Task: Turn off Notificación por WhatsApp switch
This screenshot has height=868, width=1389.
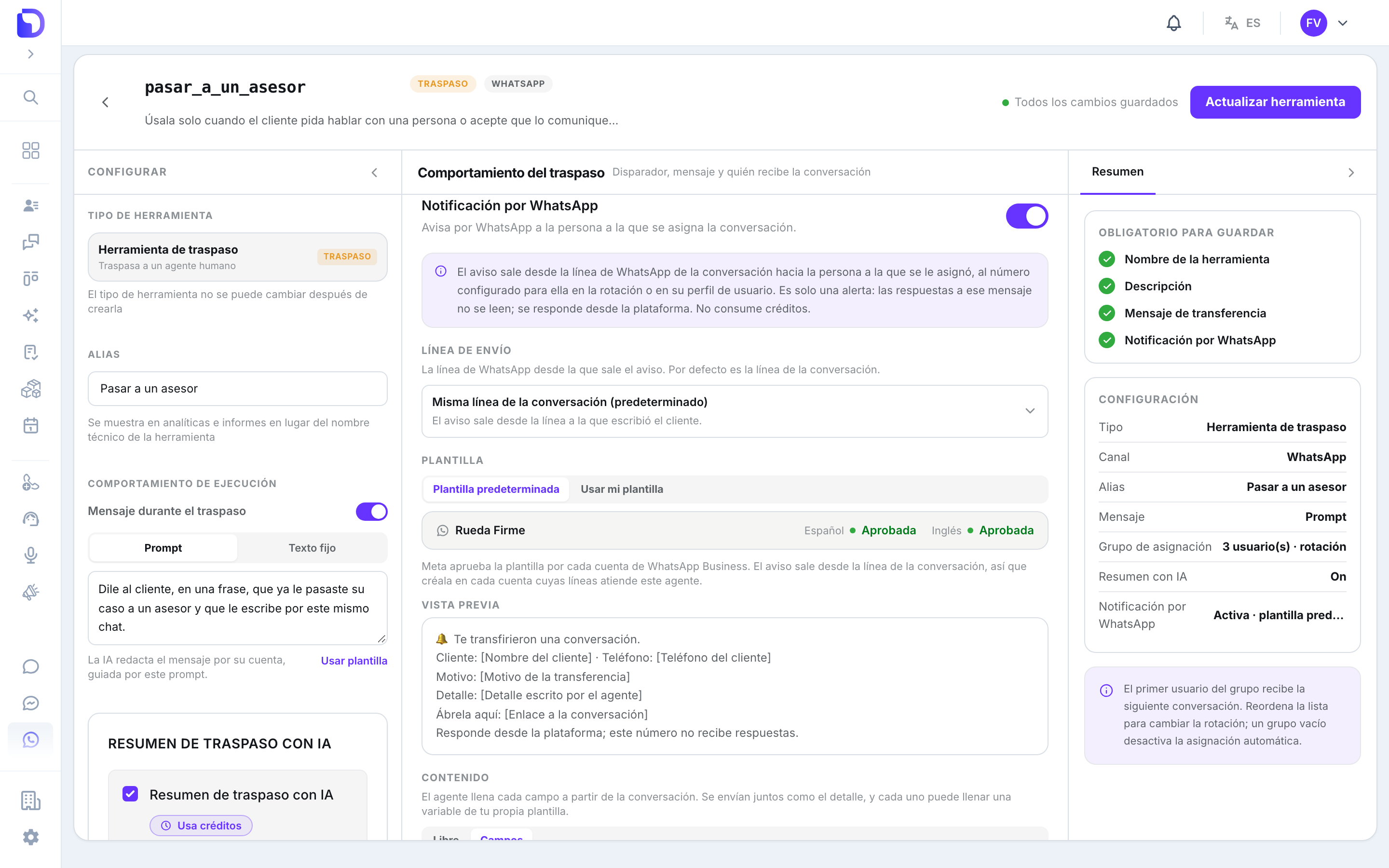Action: tap(1027, 216)
